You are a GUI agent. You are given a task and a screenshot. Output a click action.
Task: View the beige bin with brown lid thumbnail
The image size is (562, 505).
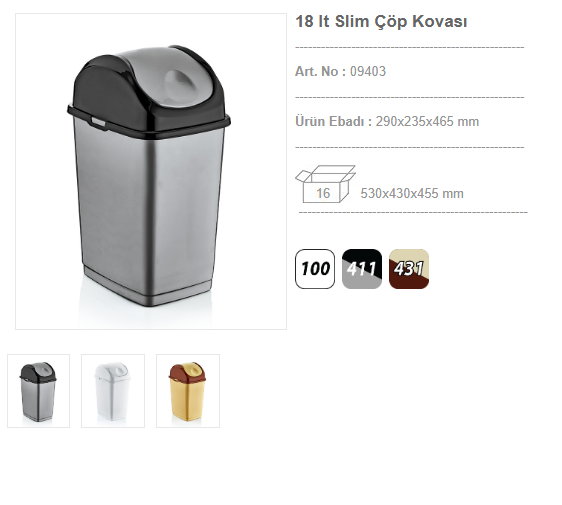[x=188, y=391]
